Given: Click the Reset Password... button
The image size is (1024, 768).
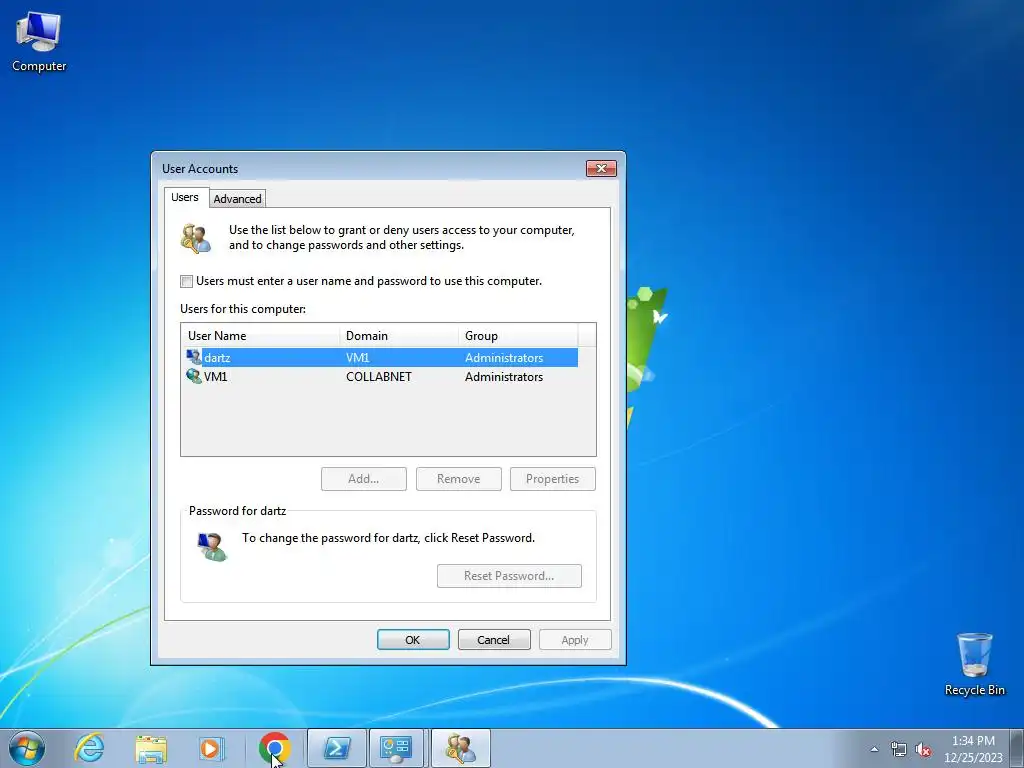Looking at the screenshot, I should click(509, 576).
